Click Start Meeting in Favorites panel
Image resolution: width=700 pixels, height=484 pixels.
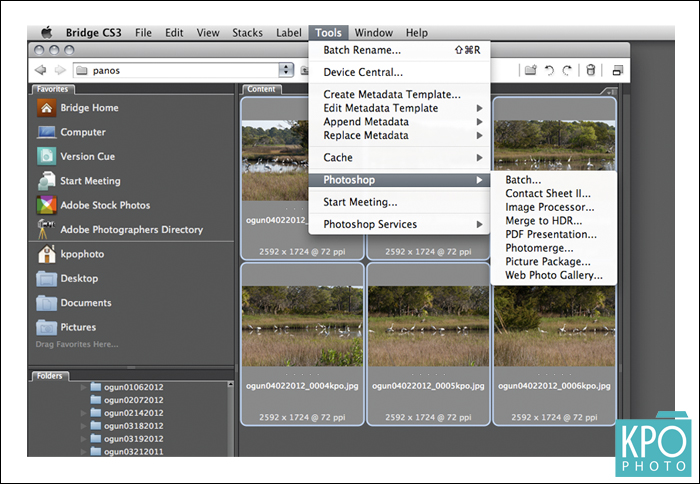[79, 181]
